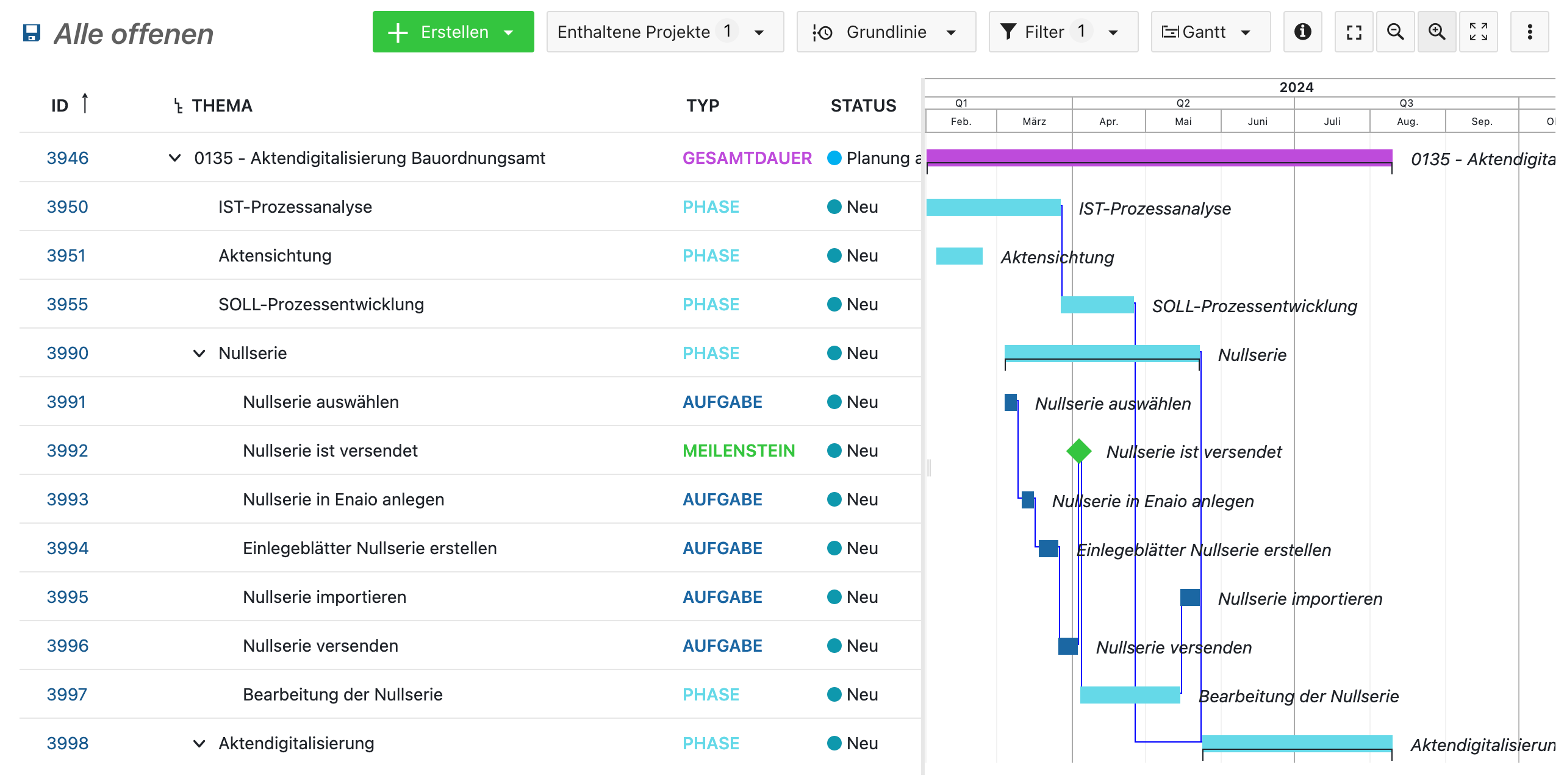The height and width of the screenshot is (784, 1564).
Task: Click the save view floppy disk icon
Action: (x=31, y=32)
